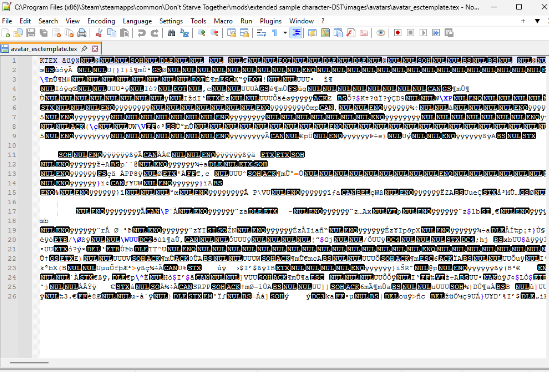
Task: Open the Replace dialog icon
Action: pyautogui.click(x=184, y=33)
